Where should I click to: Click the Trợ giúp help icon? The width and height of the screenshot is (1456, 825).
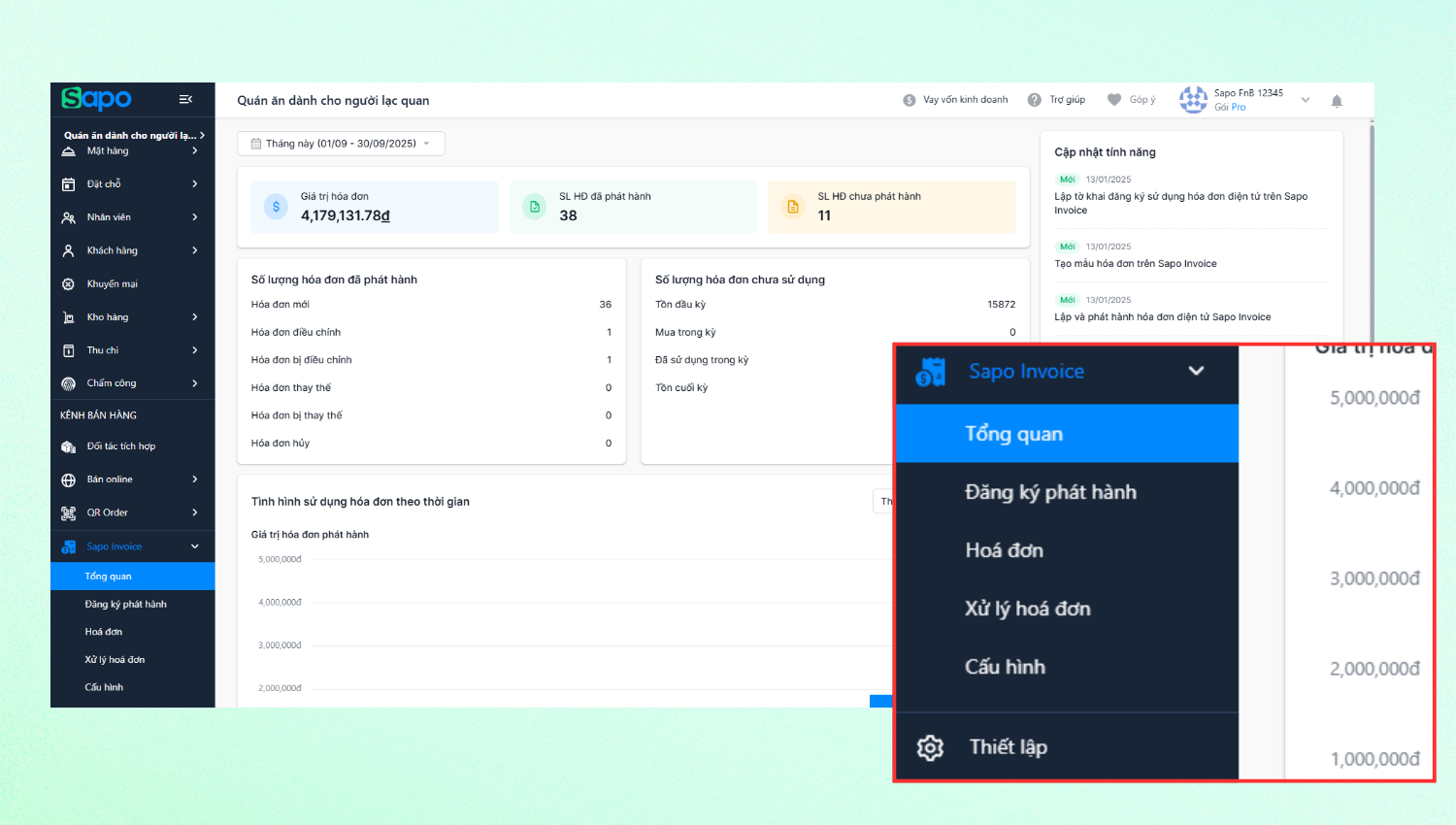pos(1035,100)
